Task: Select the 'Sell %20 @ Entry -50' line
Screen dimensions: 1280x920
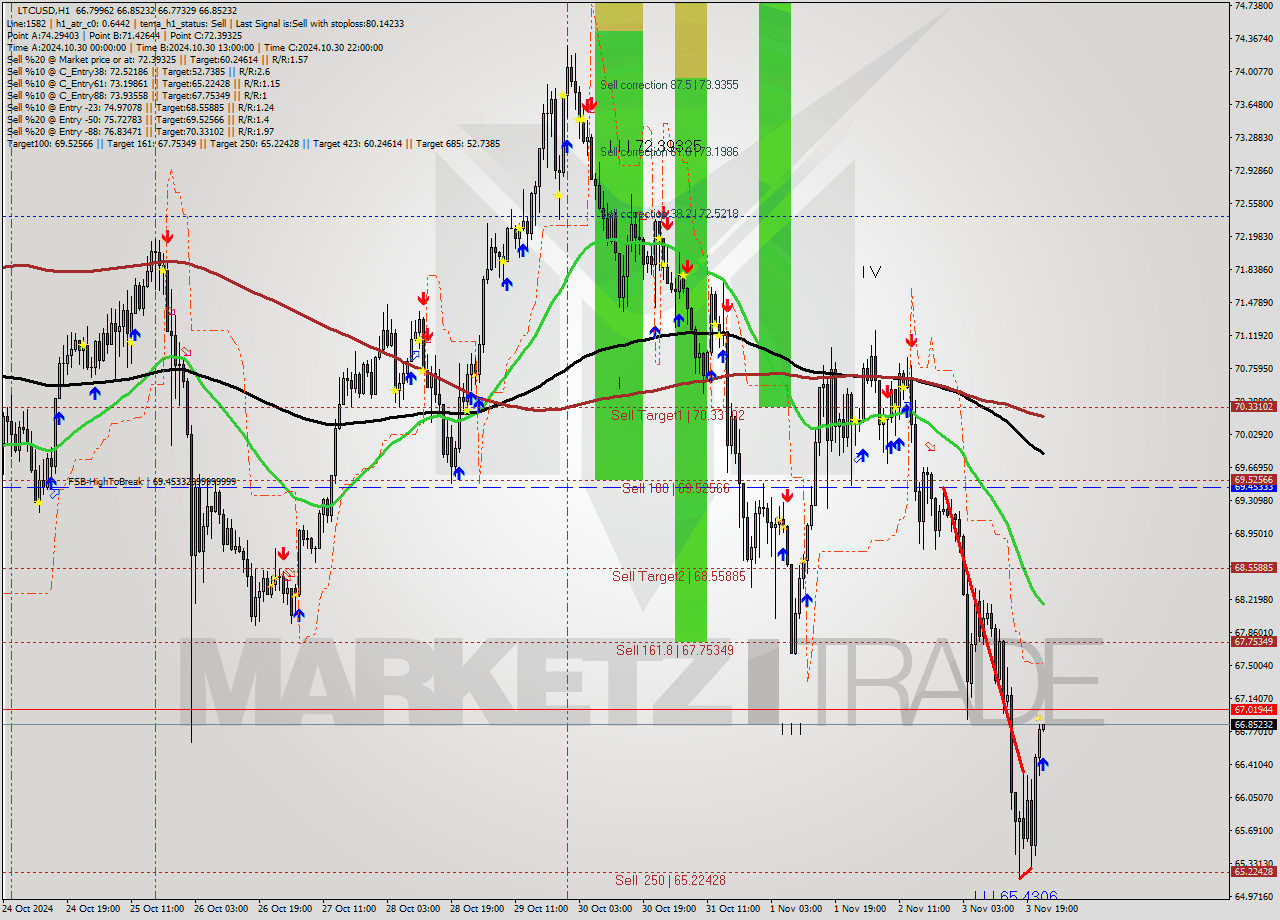Action: tap(137, 119)
